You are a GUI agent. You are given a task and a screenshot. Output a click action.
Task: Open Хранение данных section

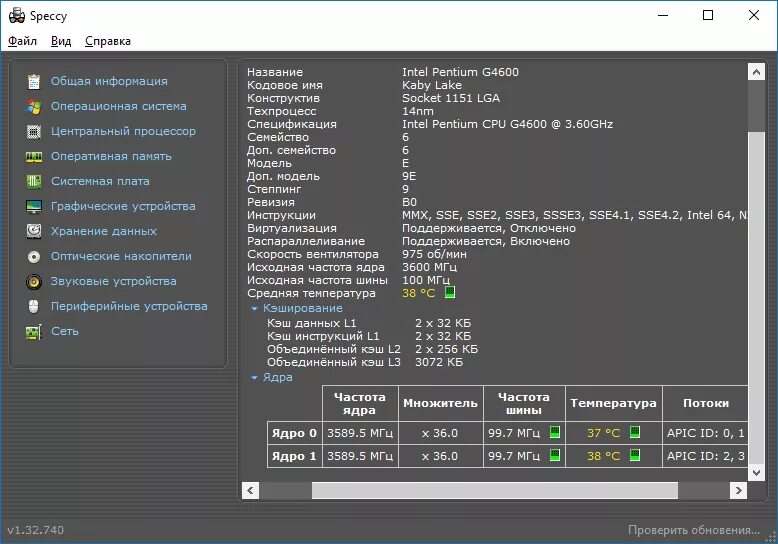[x=104, y=231]
